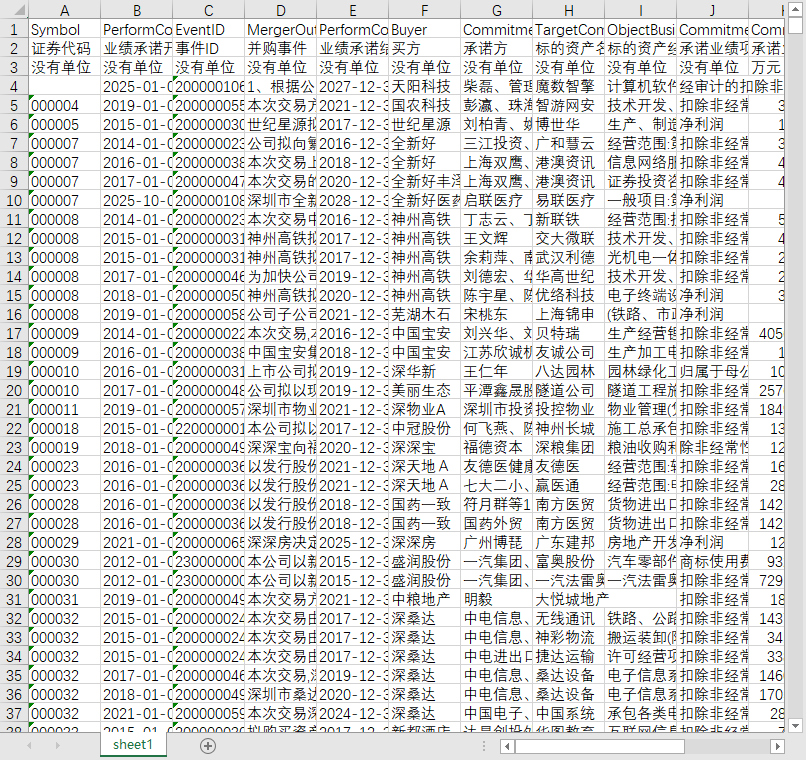Click buyer cell 深深房
This screenshot has width=806, height=760.
pos(425,543)
